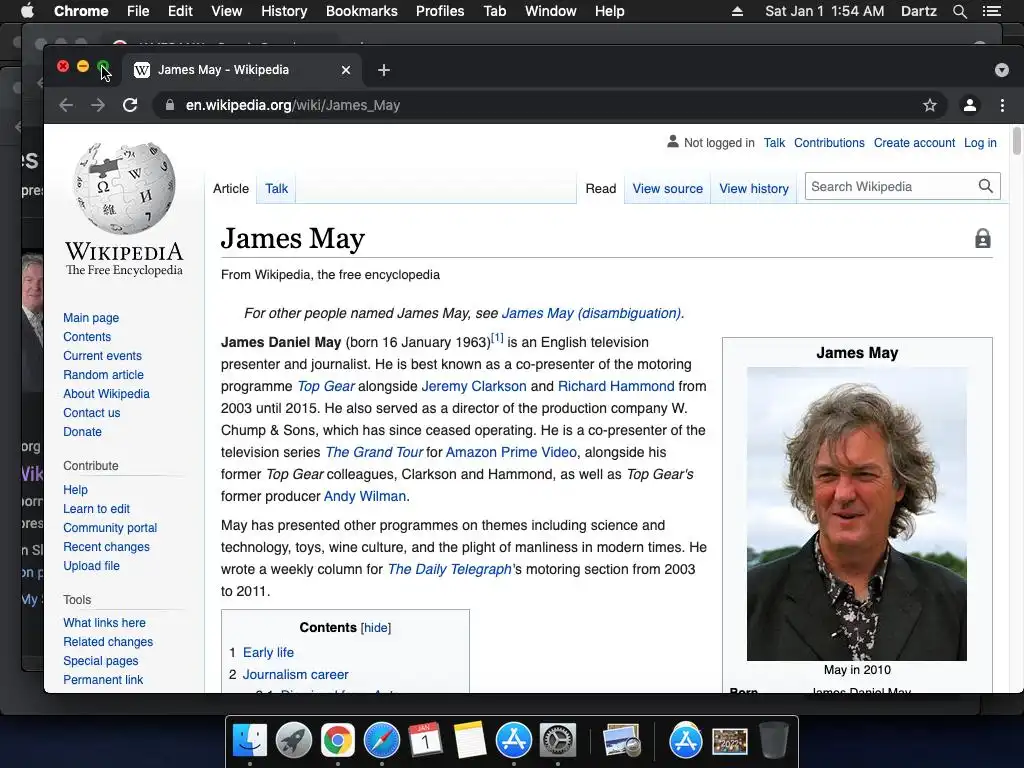Open Recent changes in sidebar

[106, 547]
